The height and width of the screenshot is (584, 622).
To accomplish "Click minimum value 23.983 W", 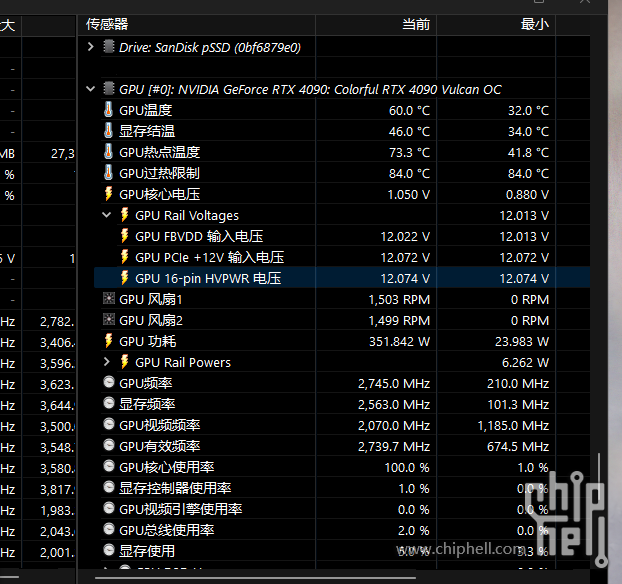I will pos(522,342).
